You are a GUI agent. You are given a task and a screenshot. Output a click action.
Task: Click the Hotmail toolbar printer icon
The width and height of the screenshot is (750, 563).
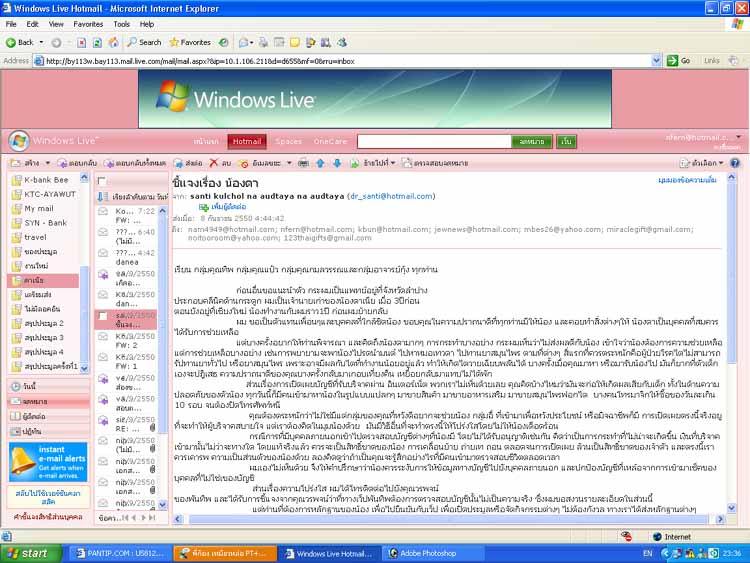pyautogui.click(x=303, y=163)
